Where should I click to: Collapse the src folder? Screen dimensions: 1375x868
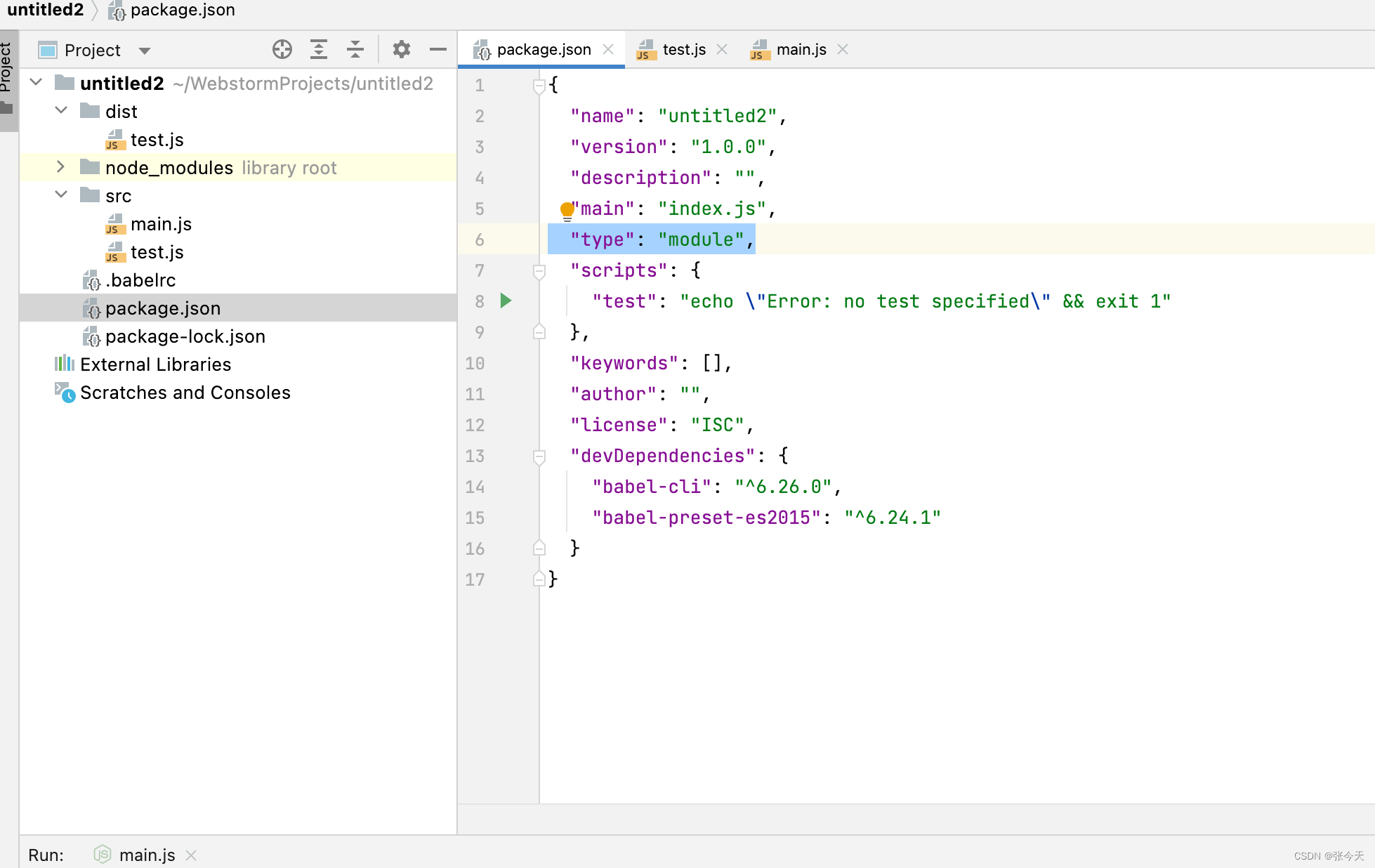tap(62, 195)
